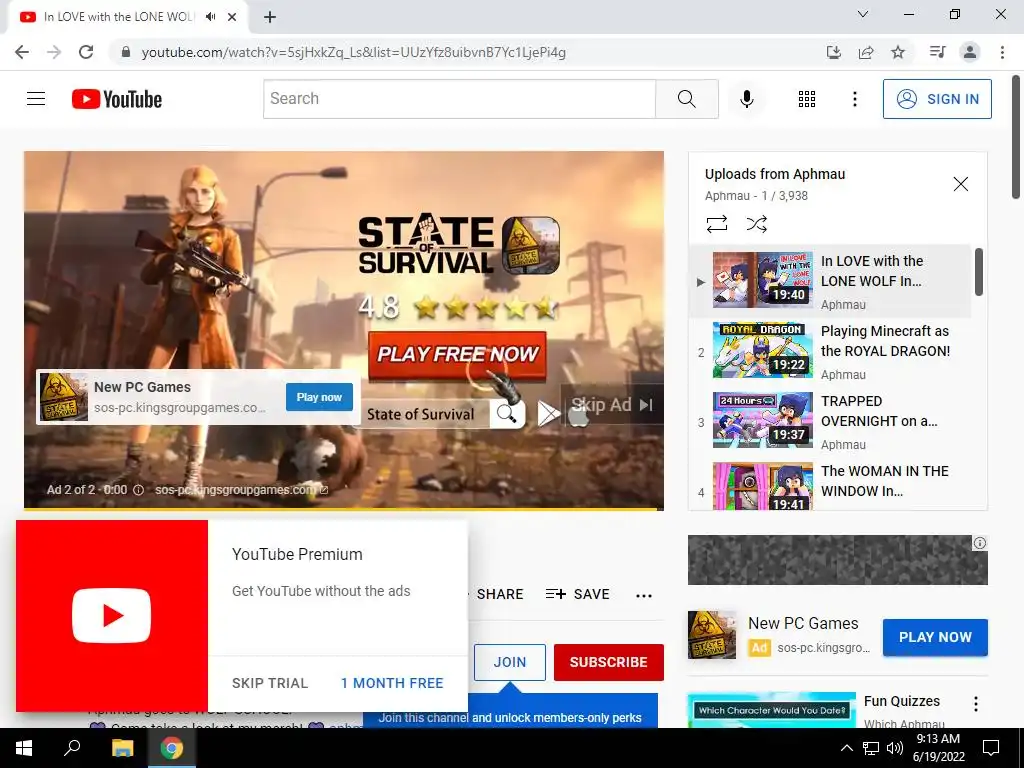This screenshot has width=1024, height=768.
Task: Toggle shuffle playlist
Action: [x=756, y=224]
